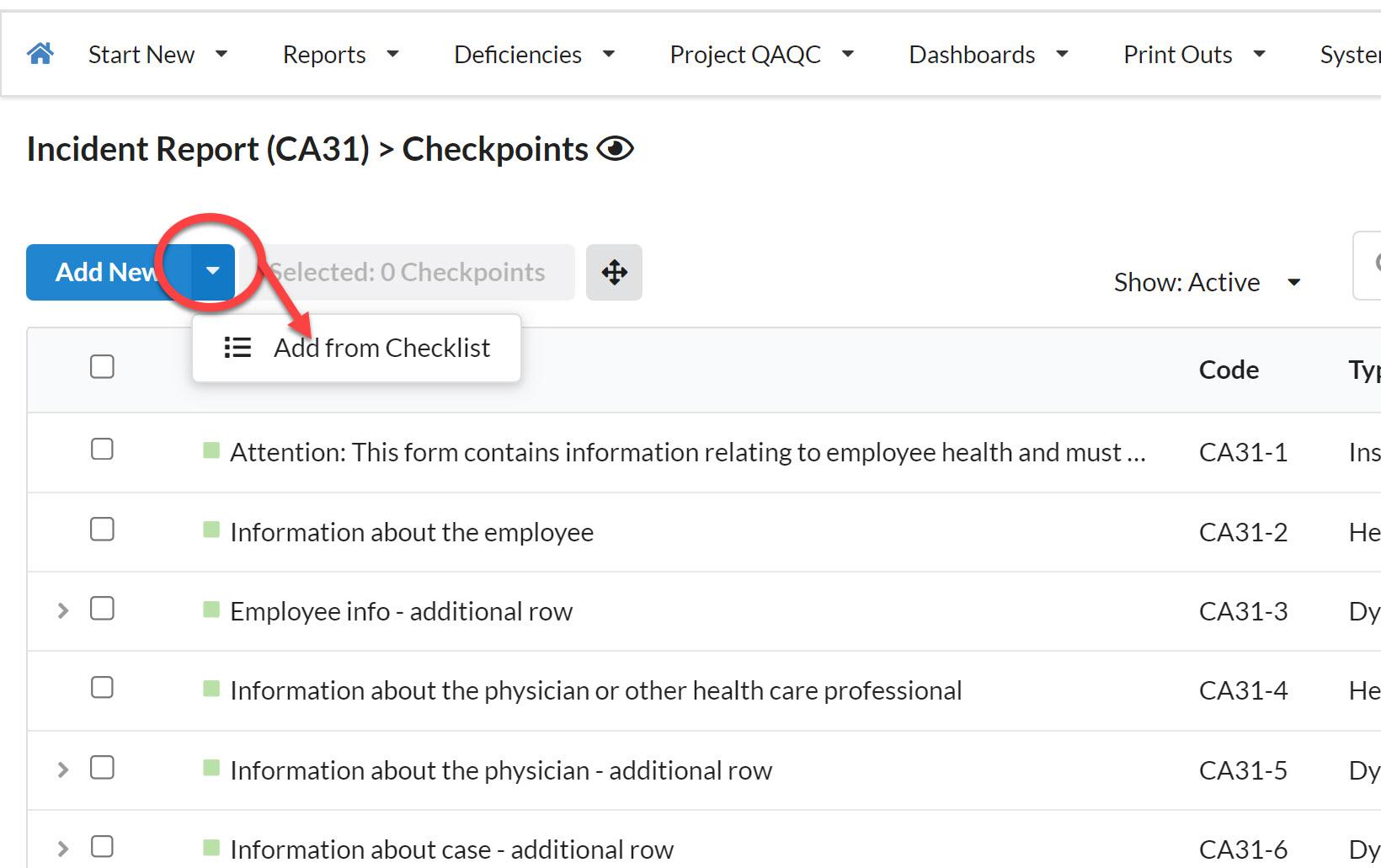Click the Incident Report (CA31) breadcrumb

coord(198,149)
